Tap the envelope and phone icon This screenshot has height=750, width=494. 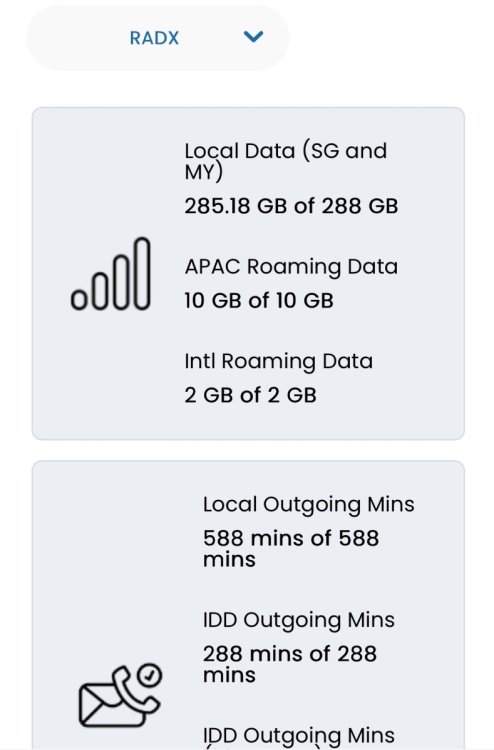tap(120, 696)
